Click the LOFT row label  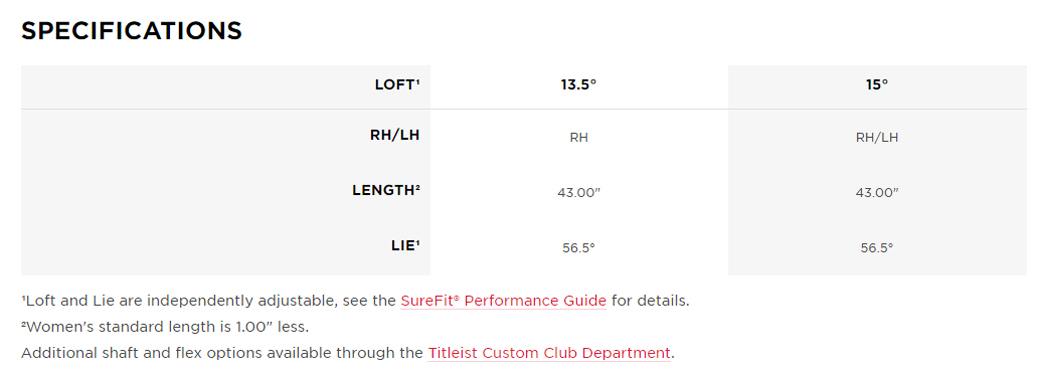pos(397,86)
